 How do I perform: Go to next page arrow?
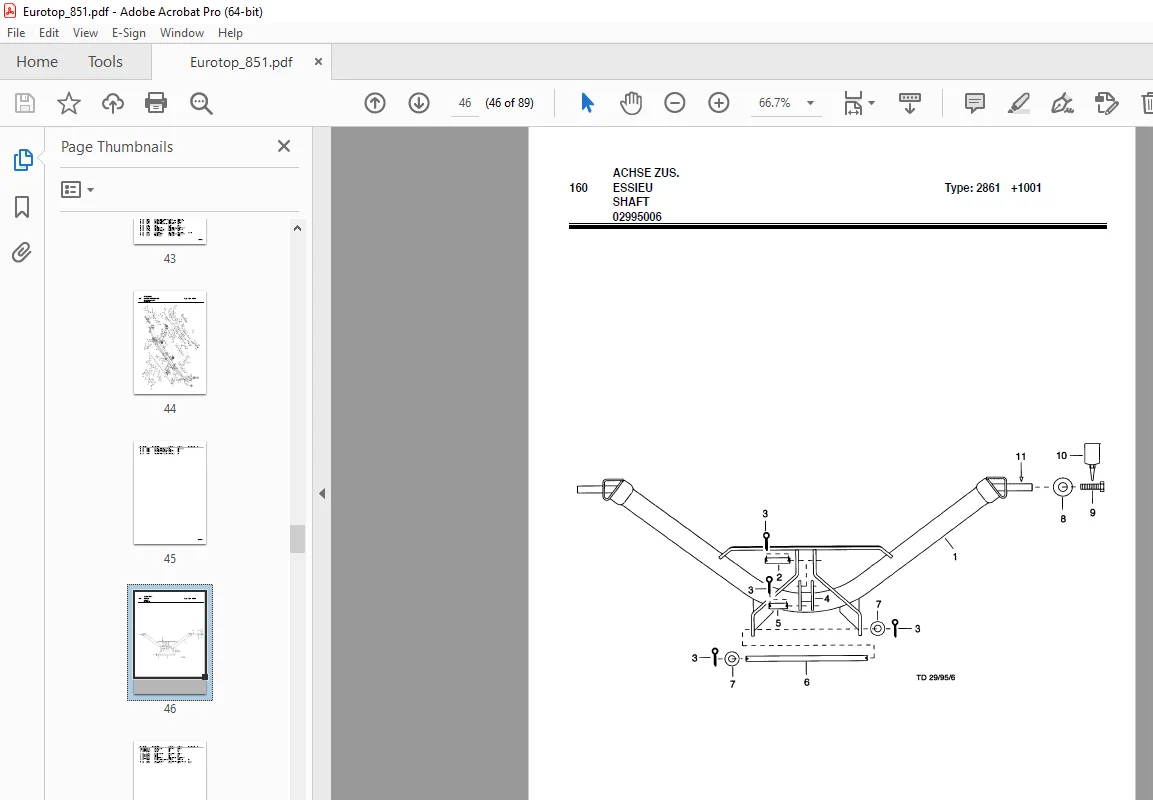(419, 103)
